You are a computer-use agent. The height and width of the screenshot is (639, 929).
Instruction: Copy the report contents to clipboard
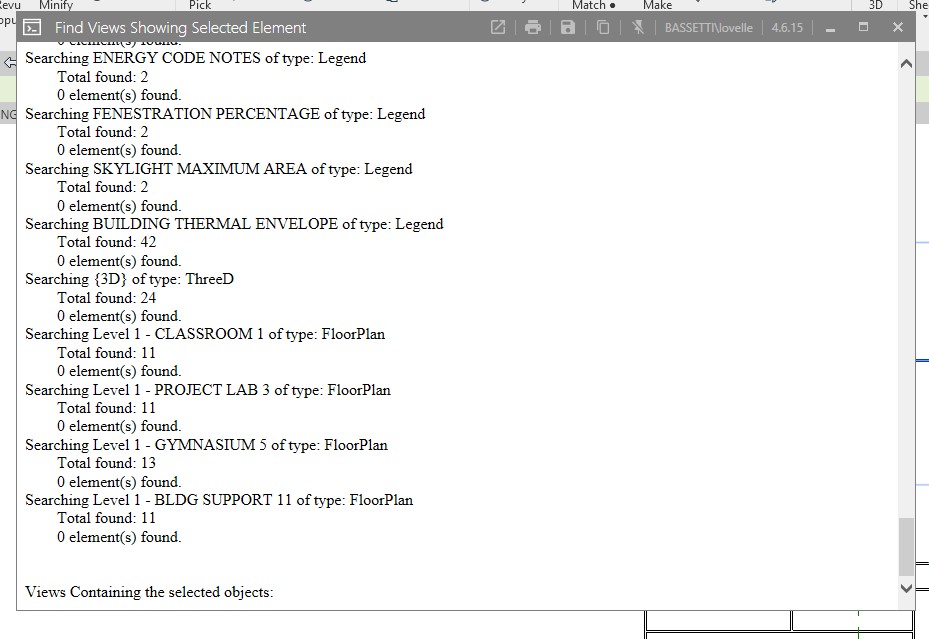602,27
